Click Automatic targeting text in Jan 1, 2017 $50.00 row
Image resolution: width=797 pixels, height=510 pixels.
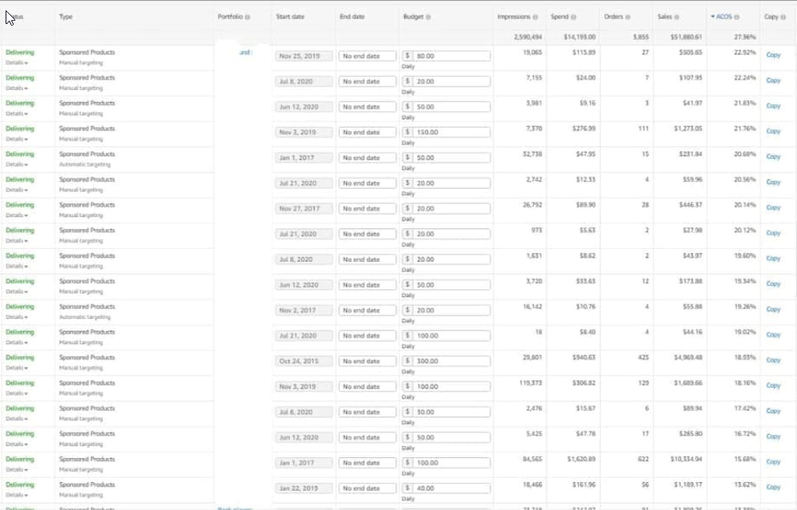pos(84,165)
